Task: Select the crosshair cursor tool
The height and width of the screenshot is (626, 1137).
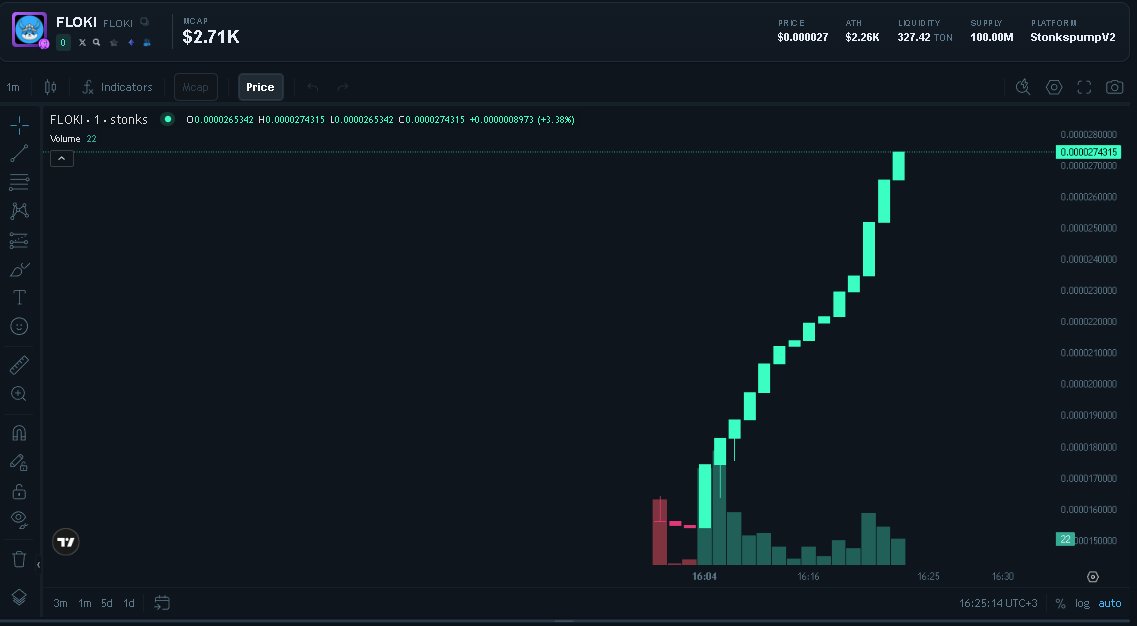Action: tap(20, 125)
